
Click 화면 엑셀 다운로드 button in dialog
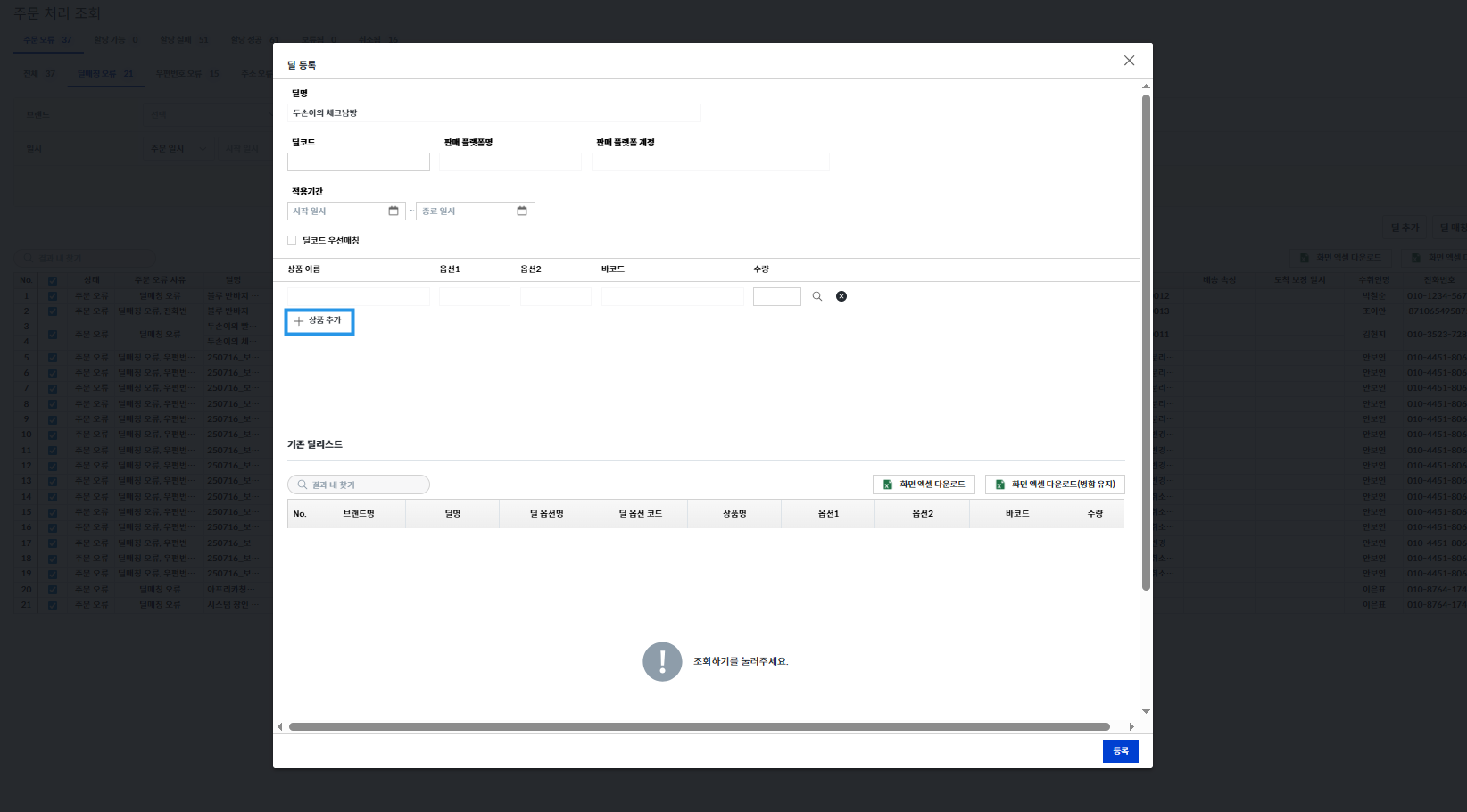click(924, 485)
